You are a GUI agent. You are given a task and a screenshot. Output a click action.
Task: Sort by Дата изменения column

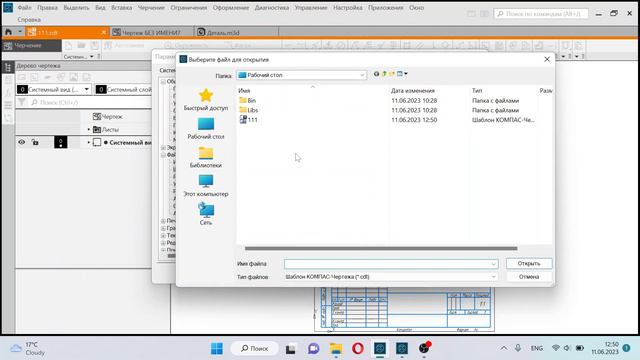point(413,91)
